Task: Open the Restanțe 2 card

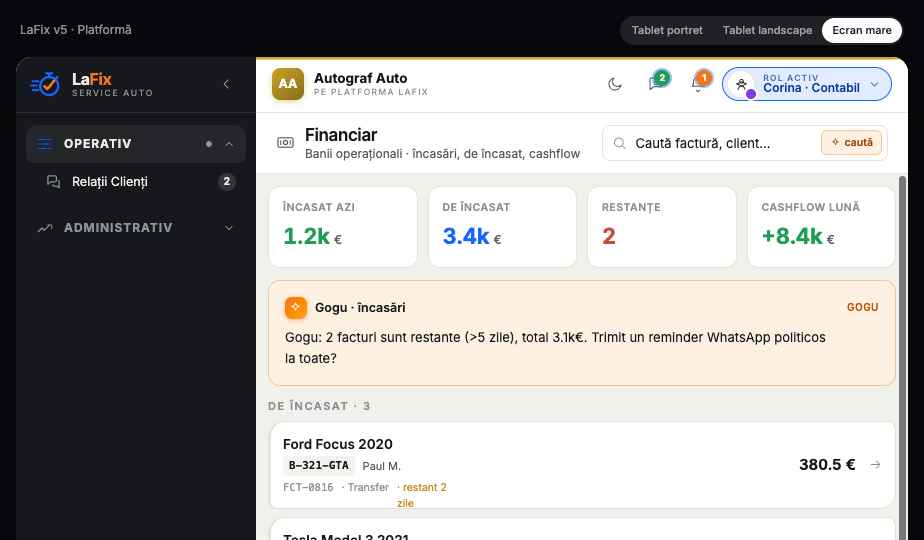Action: coord(662,227)
